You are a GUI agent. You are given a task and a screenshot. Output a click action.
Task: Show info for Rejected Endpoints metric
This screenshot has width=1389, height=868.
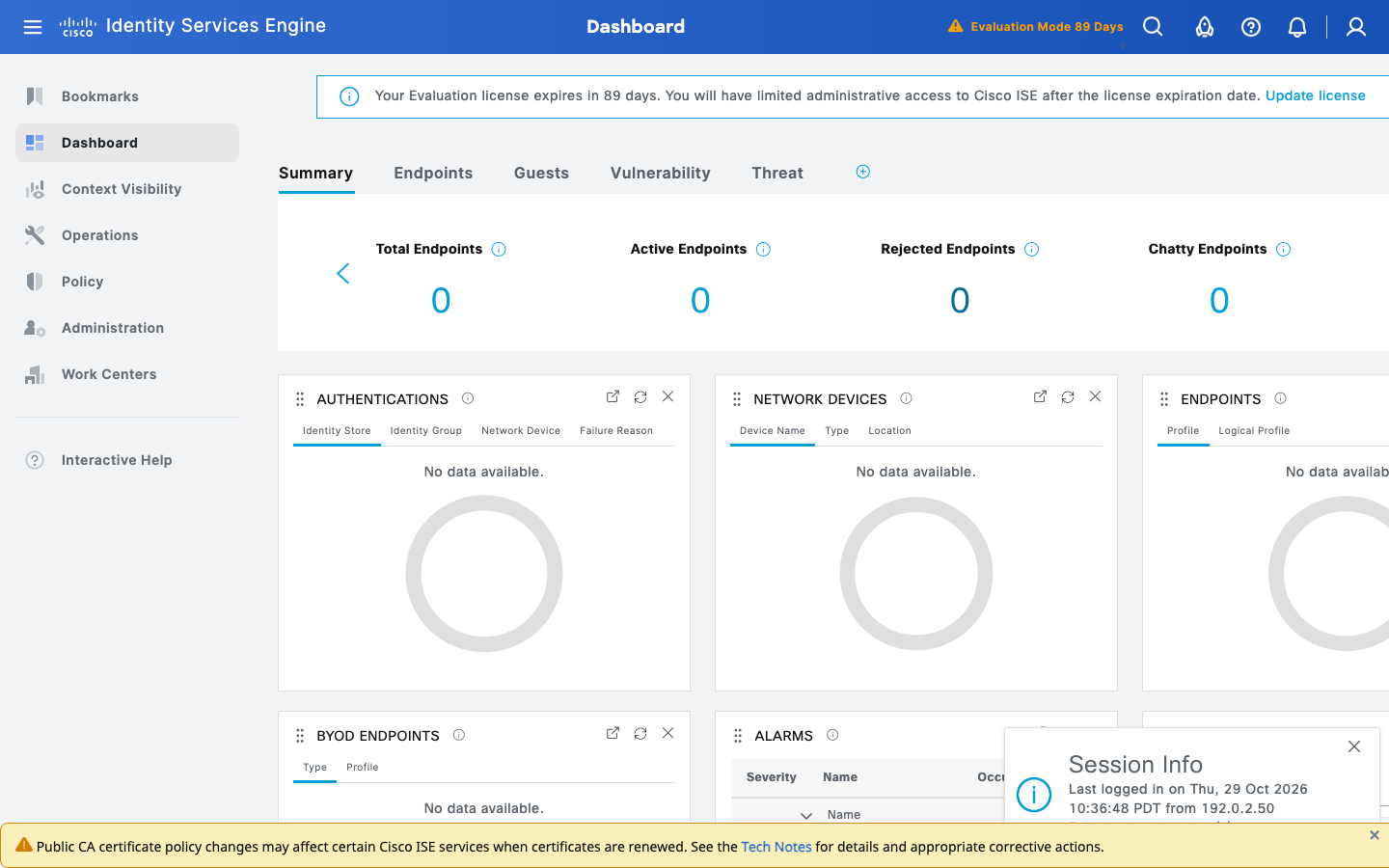tap(1031, 249)
